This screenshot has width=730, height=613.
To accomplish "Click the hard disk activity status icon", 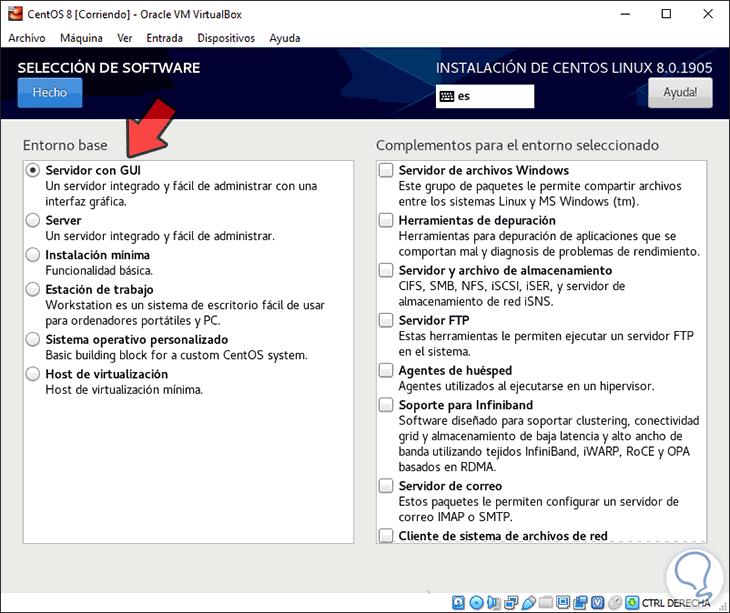I will [x=458, y=603].
